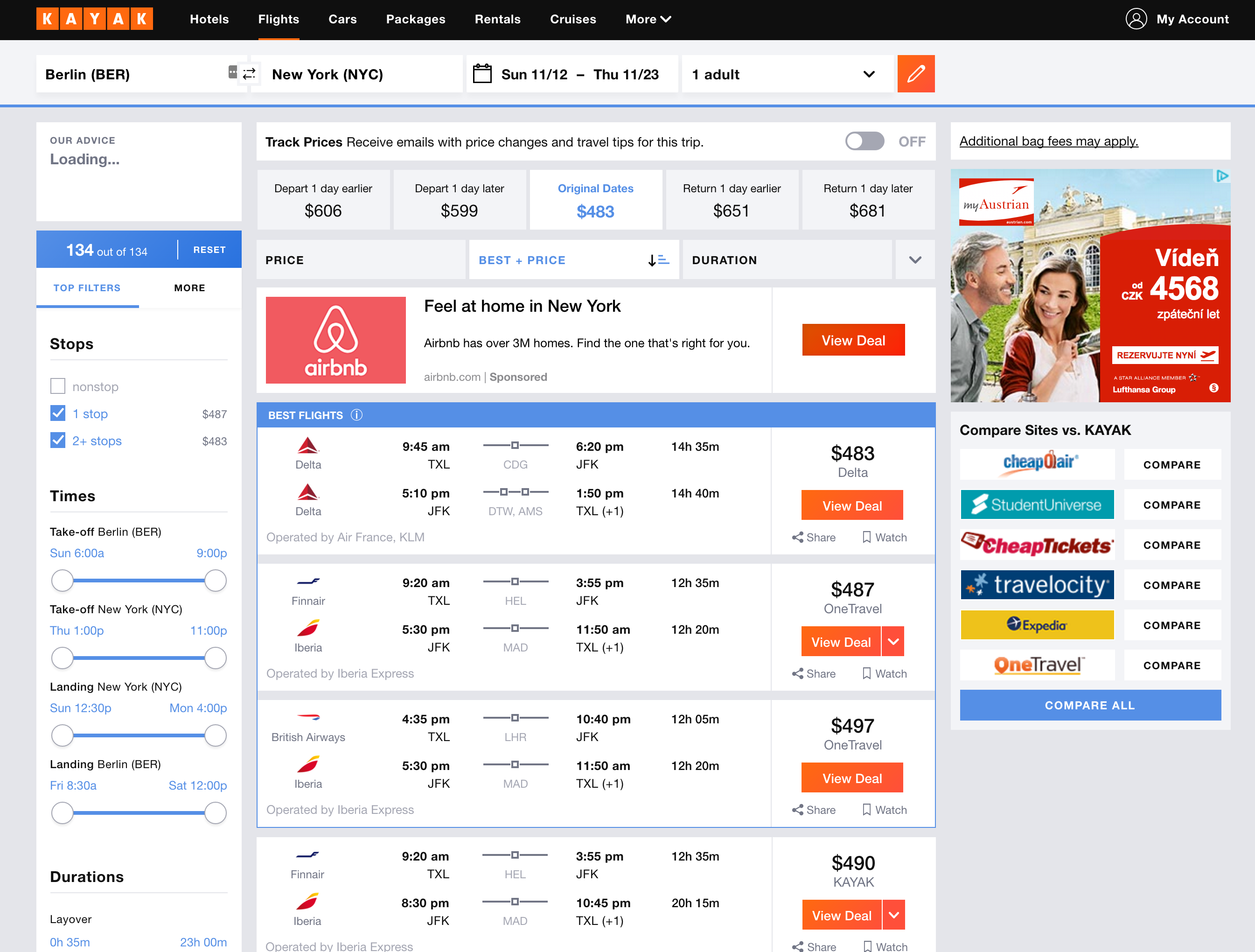Go to the Hotels tab
This screenshot has width=1255, height=952.
tap(209, 19)
